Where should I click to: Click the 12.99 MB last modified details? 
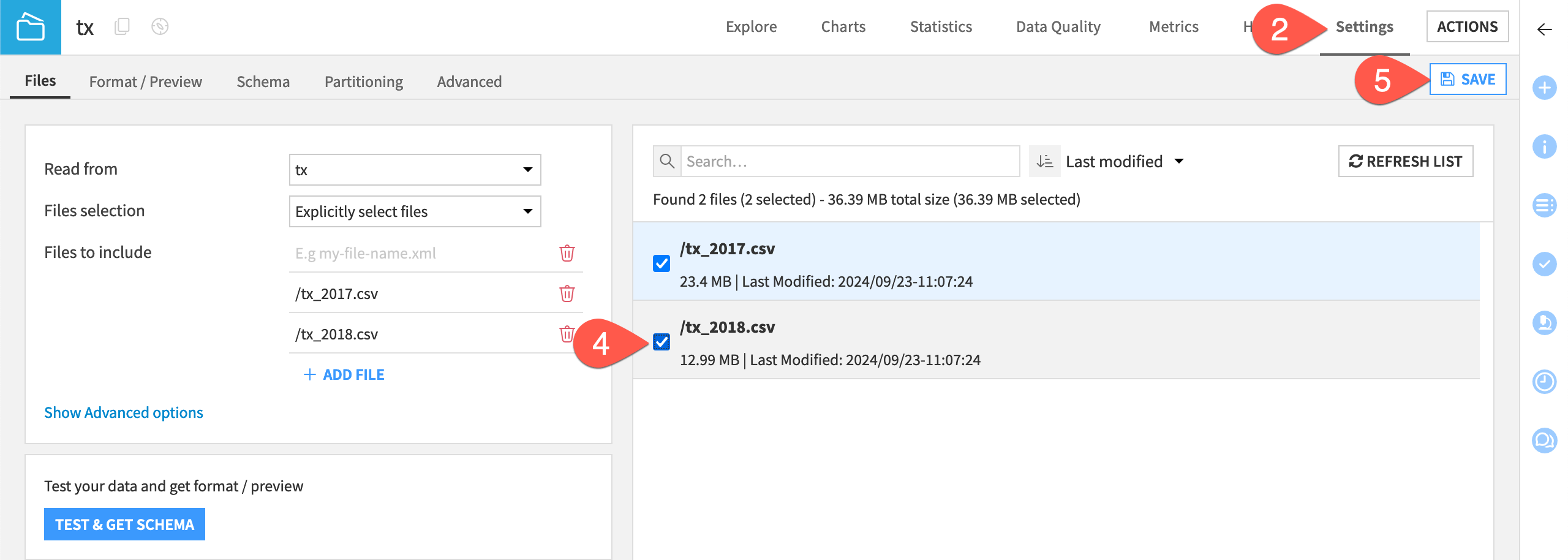point(830,360)
